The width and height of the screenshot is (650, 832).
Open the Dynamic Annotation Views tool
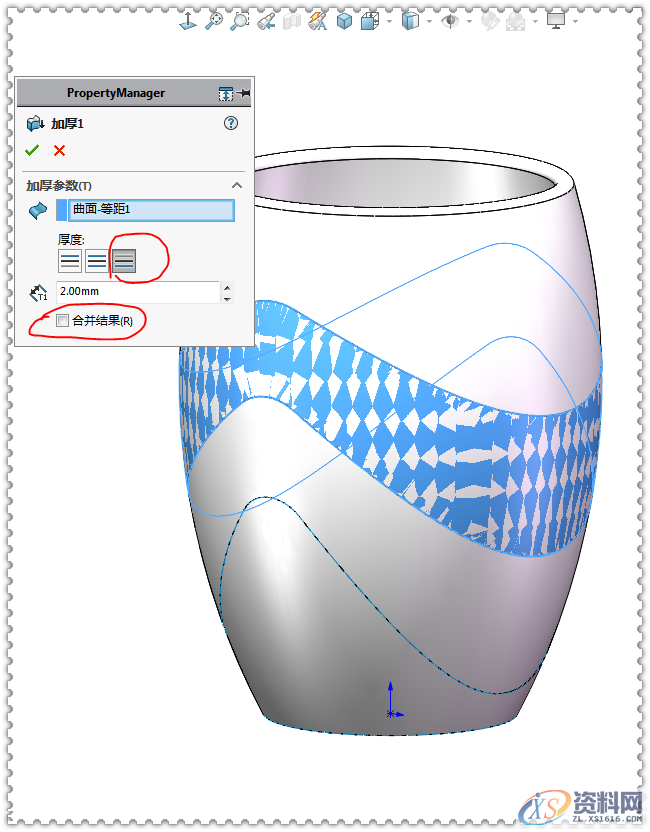pyautogui.click(x=317, y=21)
